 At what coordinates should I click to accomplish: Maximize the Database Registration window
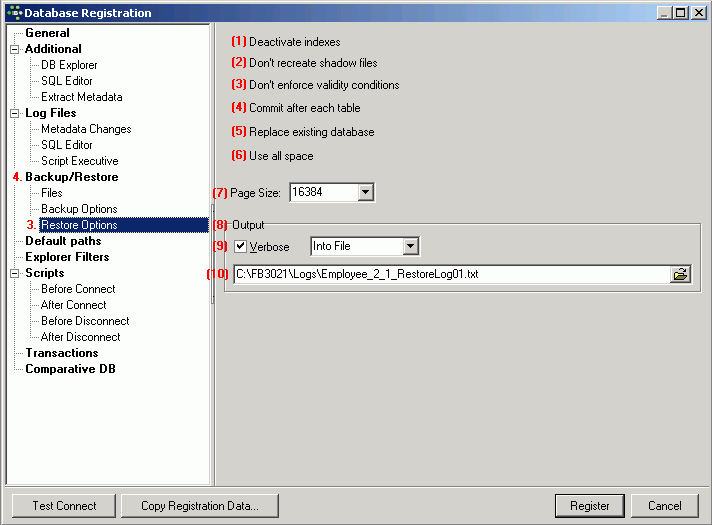681,13
